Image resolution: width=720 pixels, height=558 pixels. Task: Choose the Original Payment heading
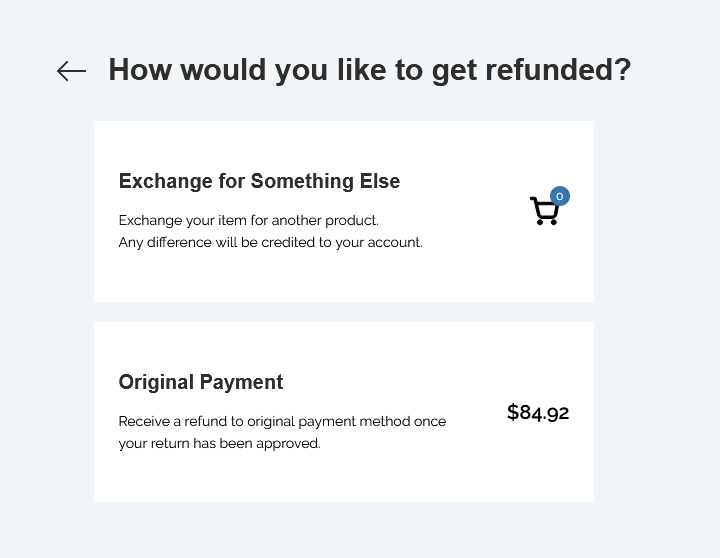coord(201,382)
